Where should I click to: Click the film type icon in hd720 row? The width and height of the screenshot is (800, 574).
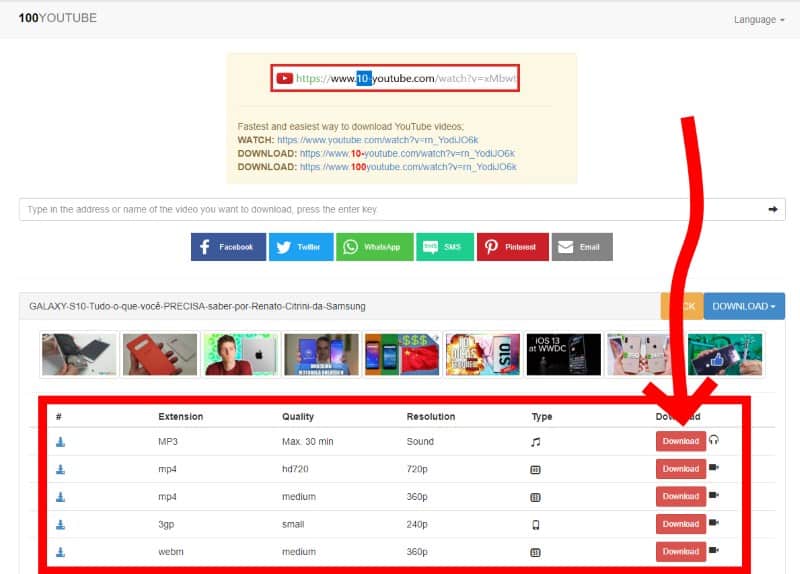(x=535, y=469)
